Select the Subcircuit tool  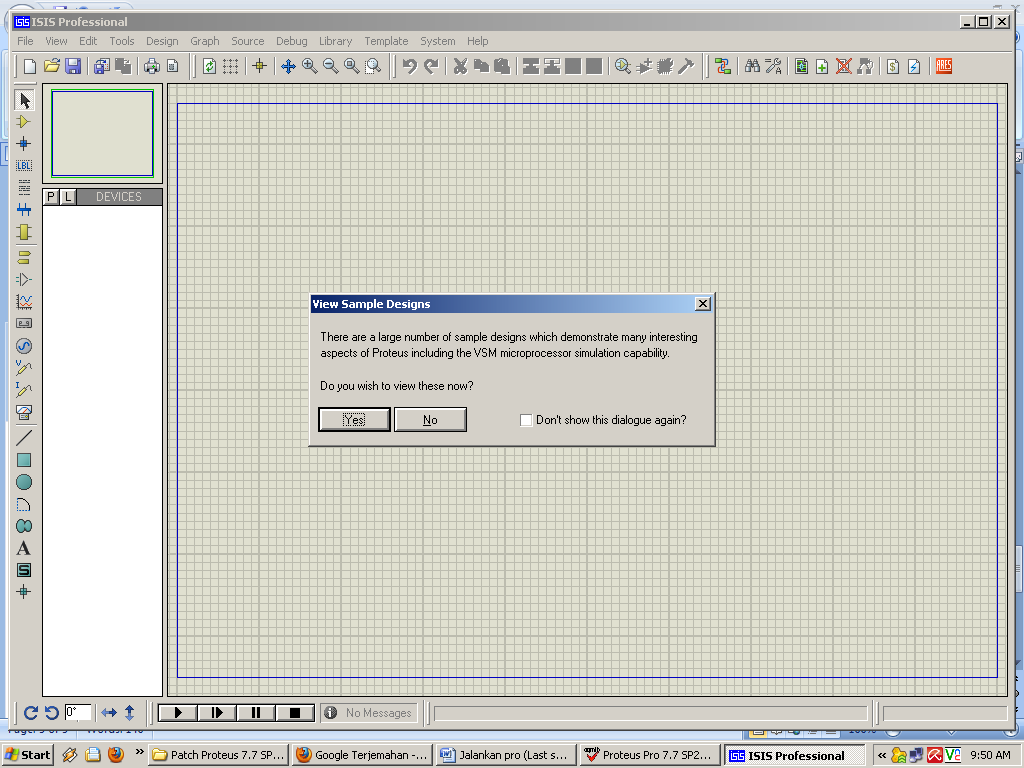tap(24, 232)
